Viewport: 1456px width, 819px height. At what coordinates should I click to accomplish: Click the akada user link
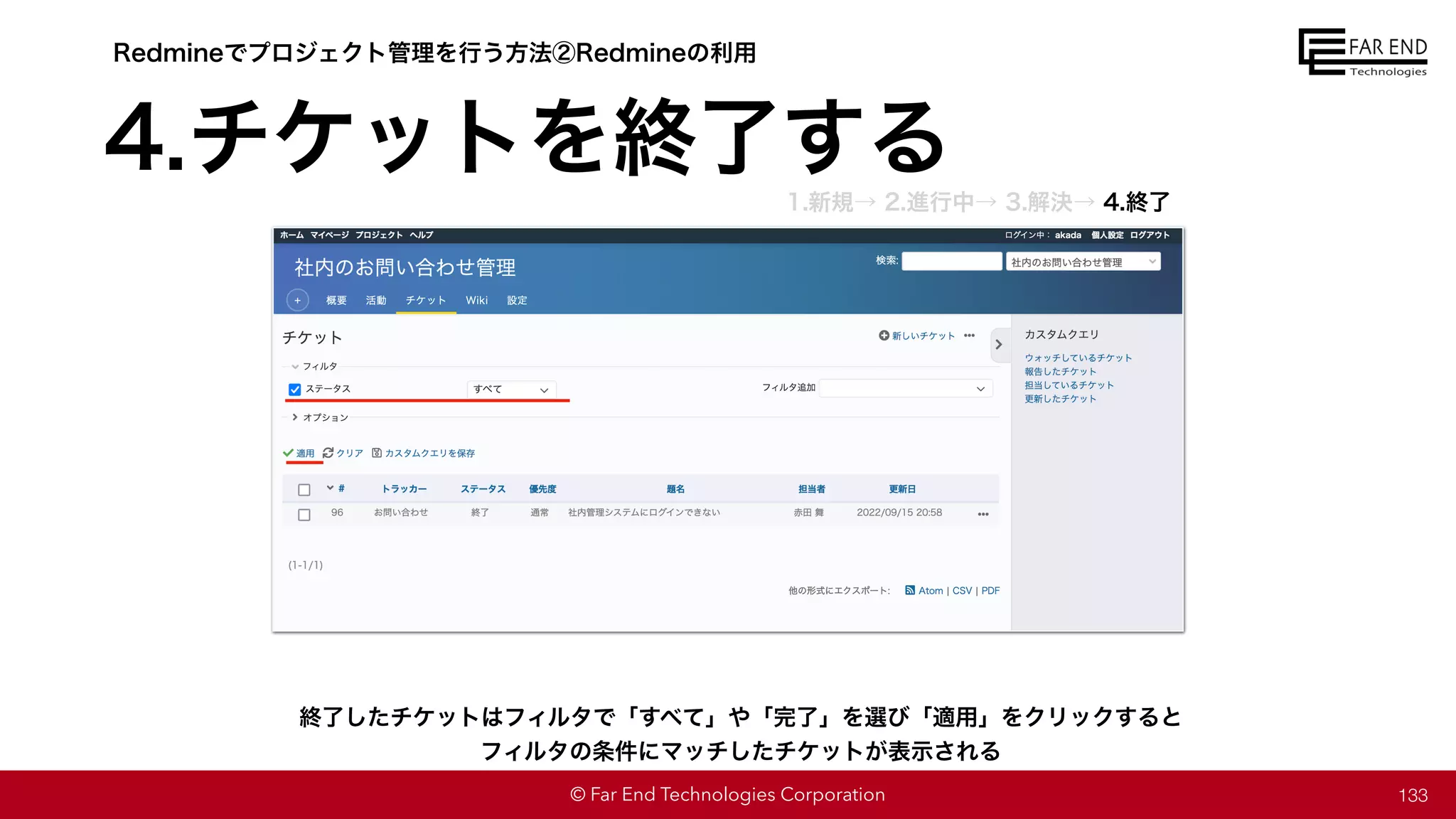coord(1068,235)
